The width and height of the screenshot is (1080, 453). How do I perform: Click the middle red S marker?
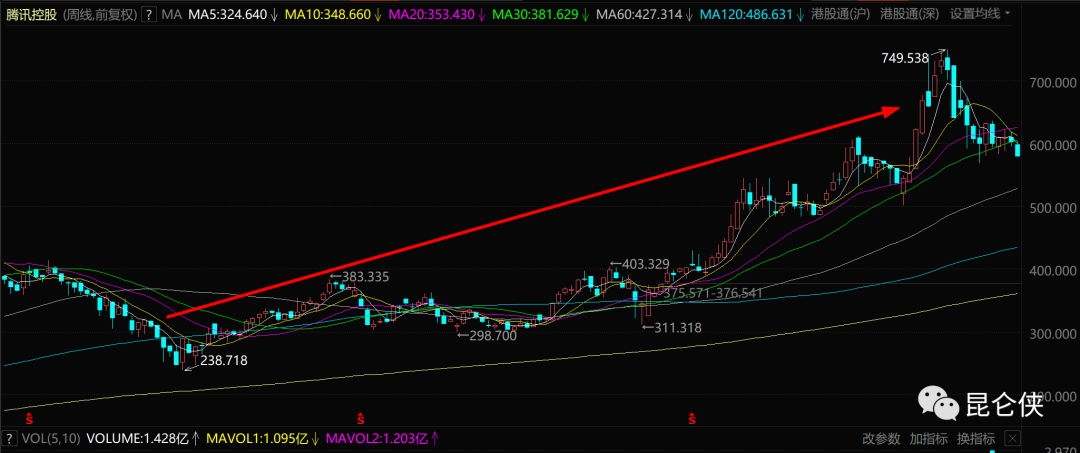[x=359, y=415]
